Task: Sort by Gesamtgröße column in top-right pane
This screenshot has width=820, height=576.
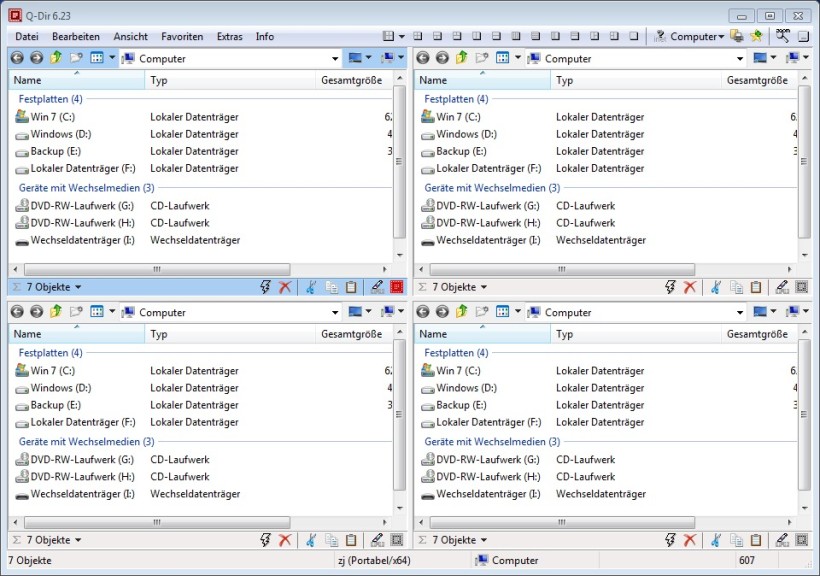Action: tap(759, 80)
